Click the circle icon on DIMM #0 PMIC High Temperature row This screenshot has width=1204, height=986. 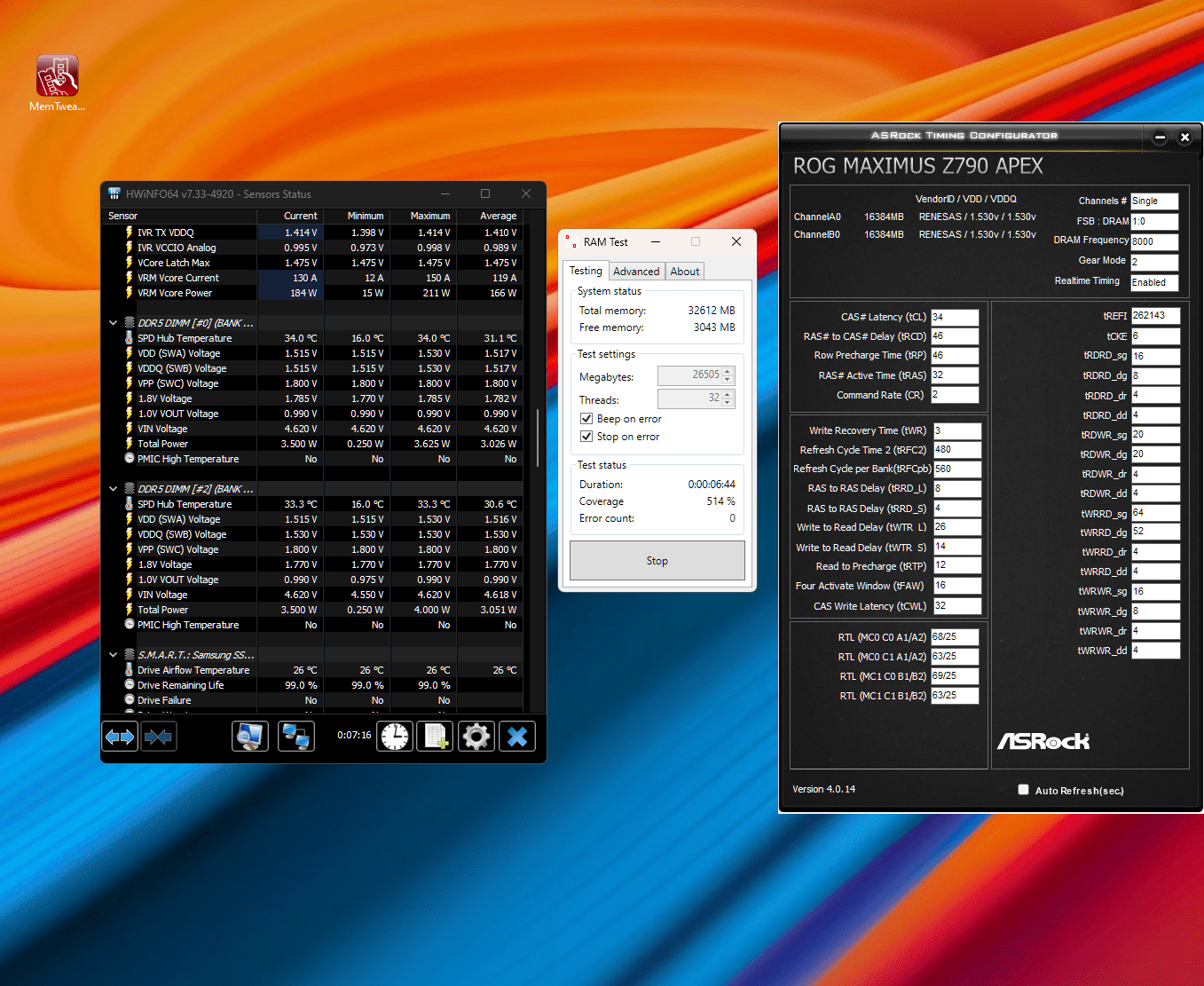click(130, 459)
